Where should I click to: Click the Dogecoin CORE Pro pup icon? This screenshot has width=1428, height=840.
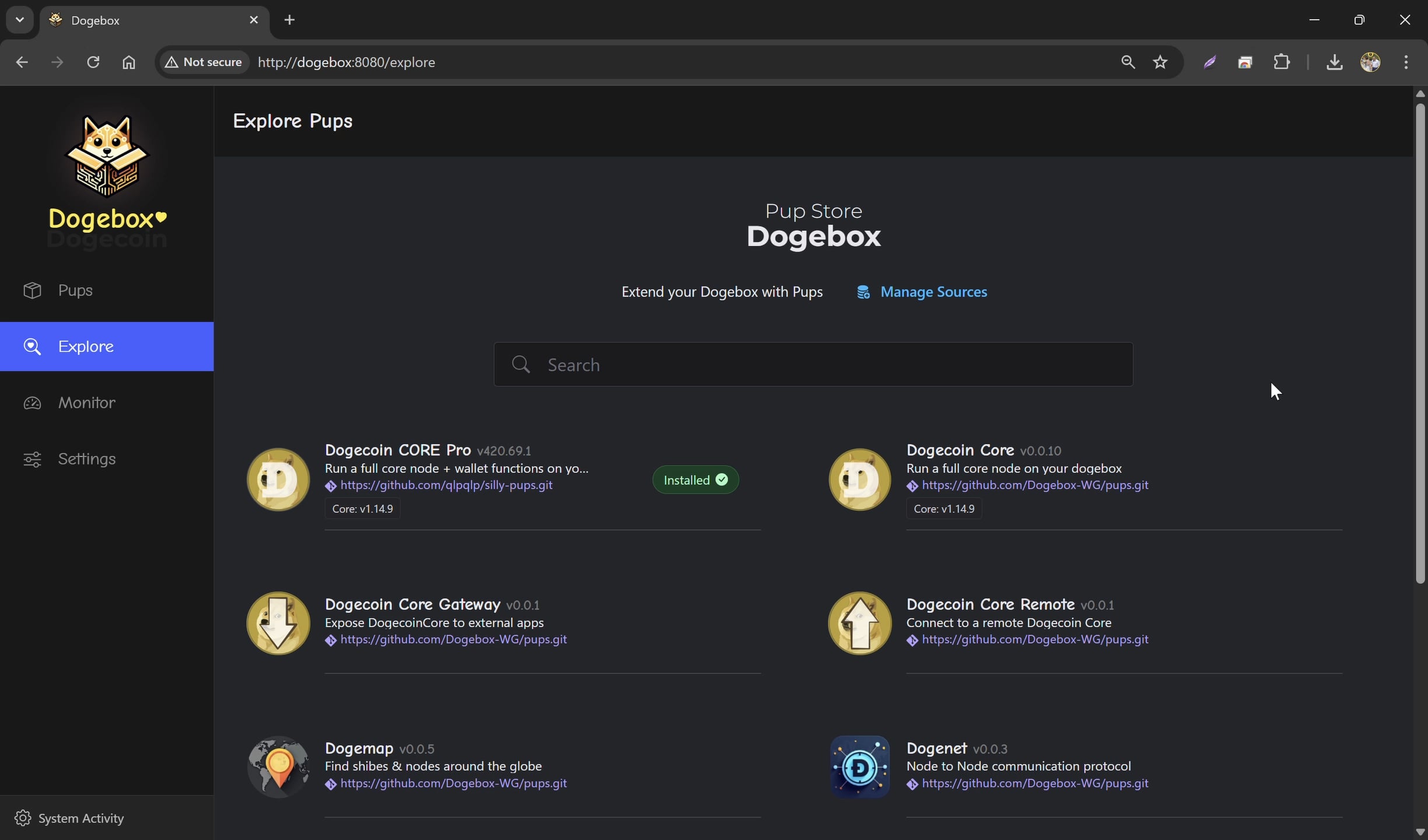pyautogui.click(x=278, y=480)
